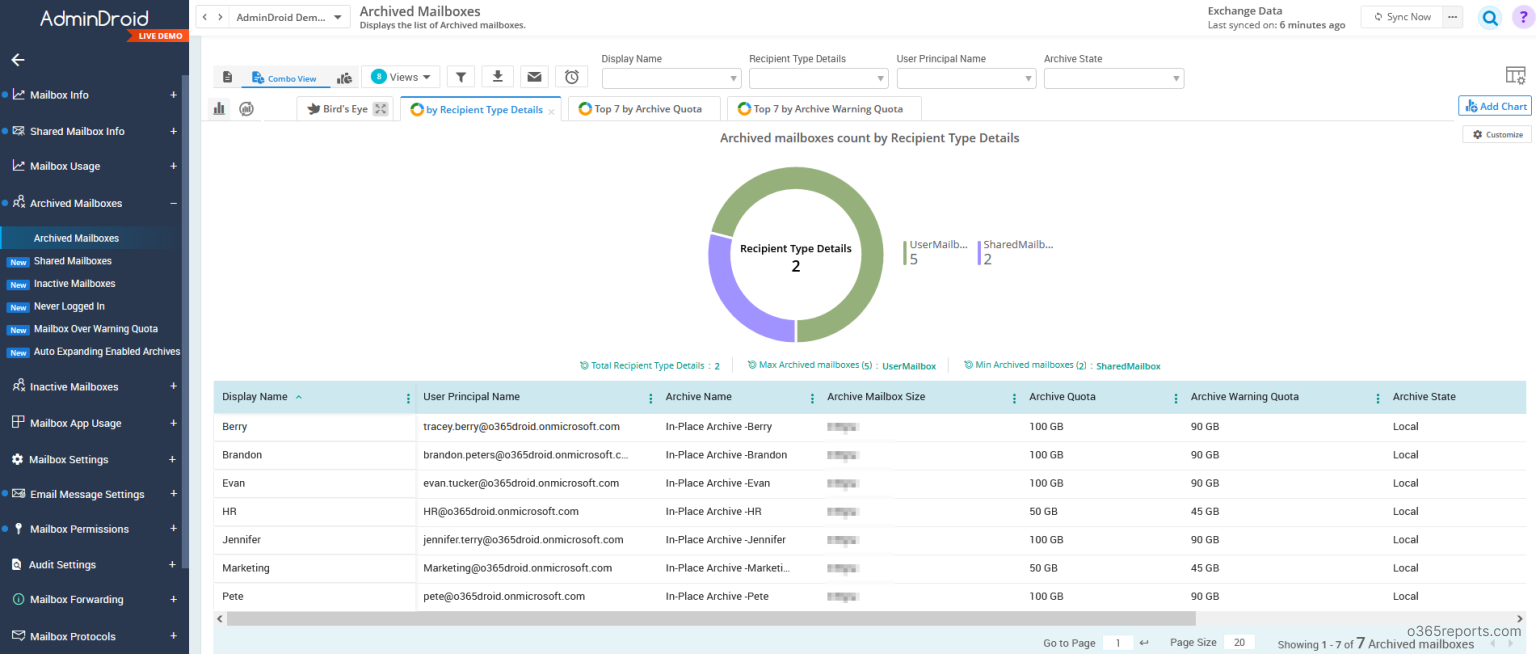This screenshot has height=654, width=1536.
Task: Click the download export icon
Action: (497, 77)
